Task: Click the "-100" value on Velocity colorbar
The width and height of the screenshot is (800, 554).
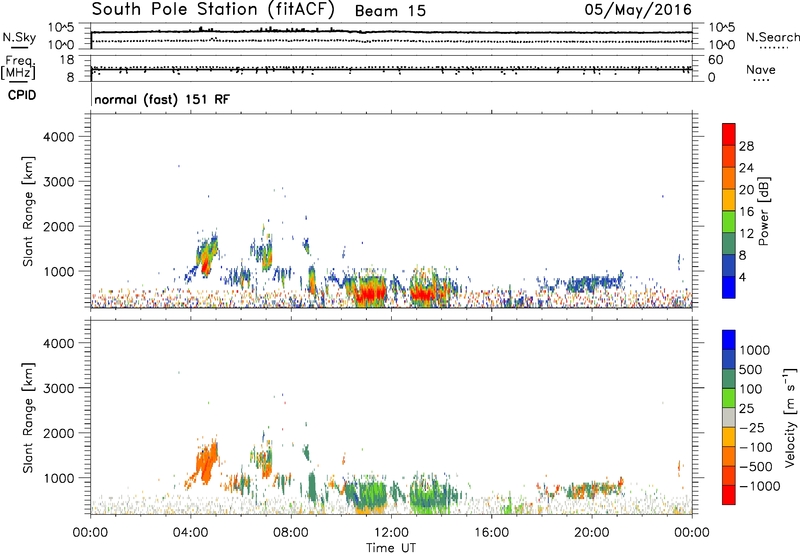Action: point(756,447)
